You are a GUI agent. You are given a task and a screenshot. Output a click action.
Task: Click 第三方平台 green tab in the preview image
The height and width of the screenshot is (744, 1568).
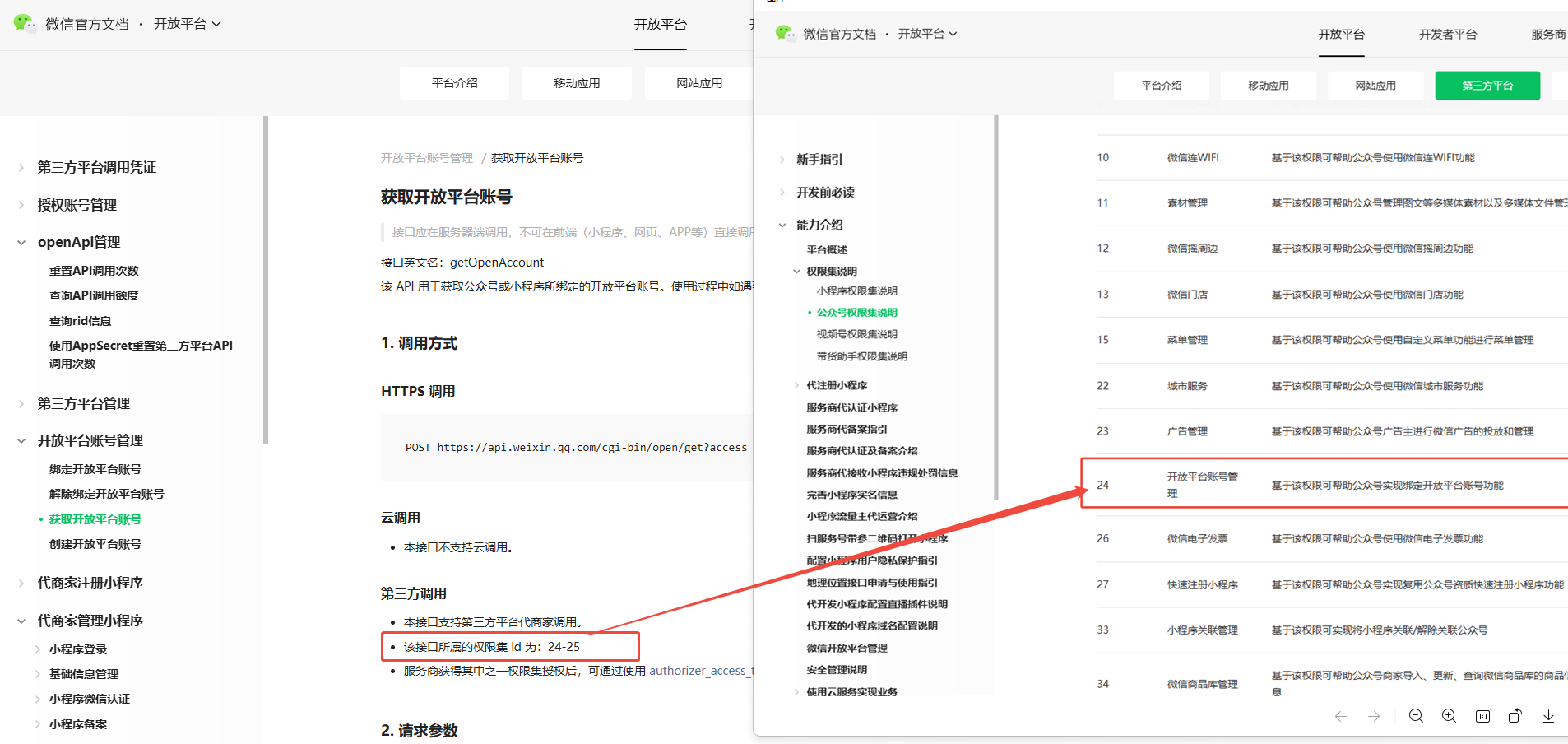(x=1487, y=86)
